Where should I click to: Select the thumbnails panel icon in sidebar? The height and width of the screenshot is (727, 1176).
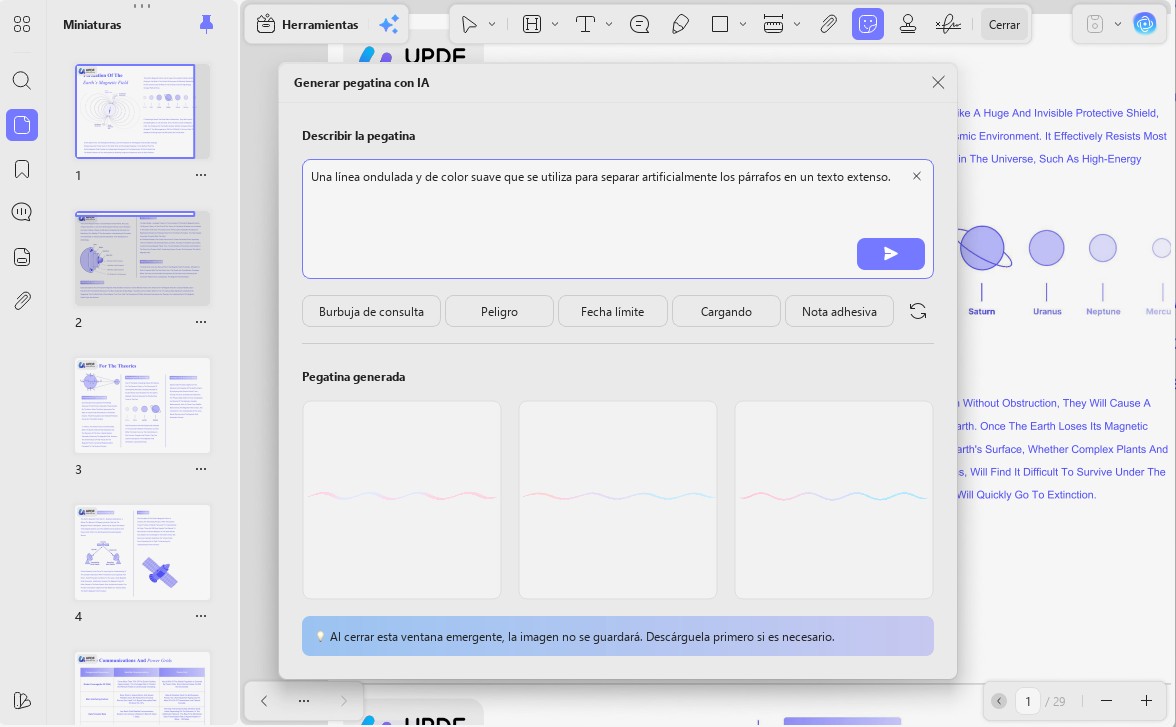point(22,125)
